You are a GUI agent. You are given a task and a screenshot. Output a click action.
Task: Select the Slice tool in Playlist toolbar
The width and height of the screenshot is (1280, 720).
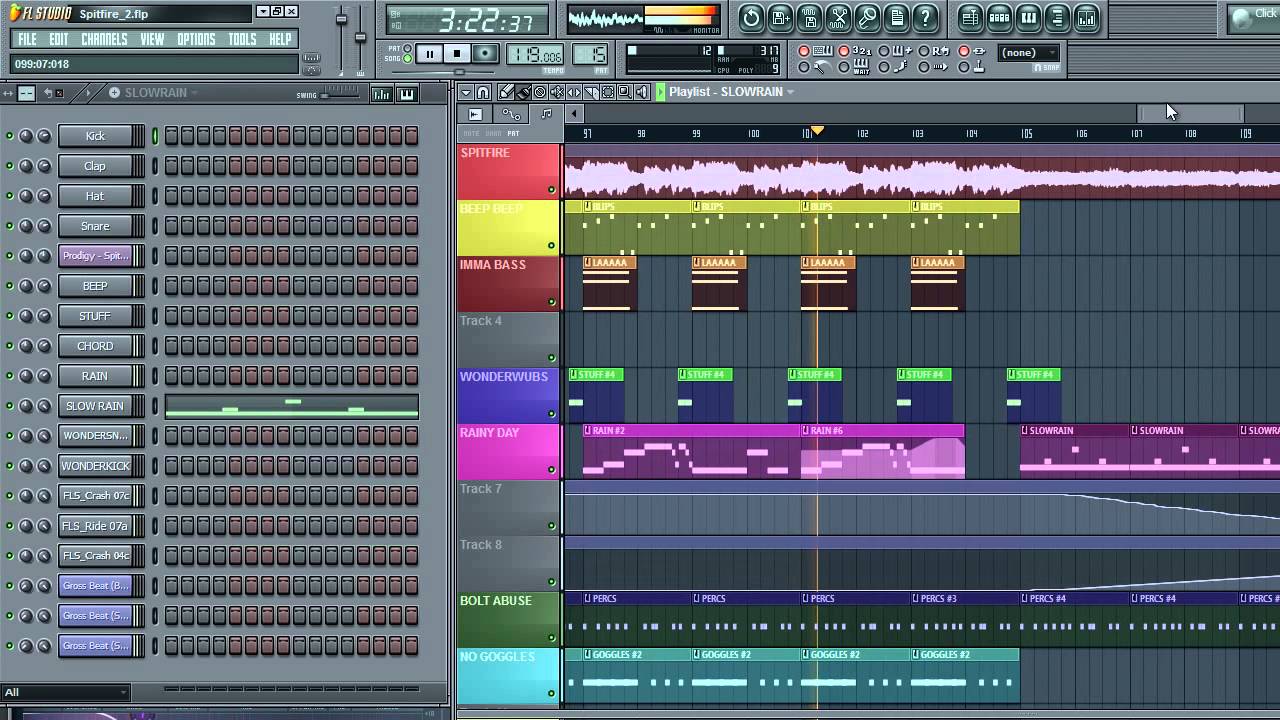[x=591, y=92]
